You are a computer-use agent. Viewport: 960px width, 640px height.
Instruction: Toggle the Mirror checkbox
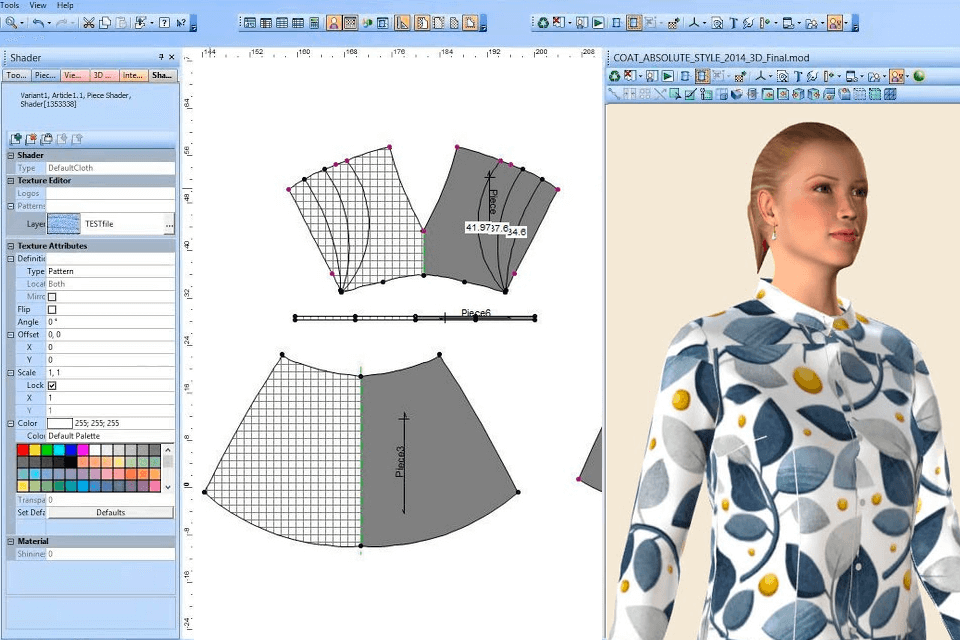click(x=52, y=296)
